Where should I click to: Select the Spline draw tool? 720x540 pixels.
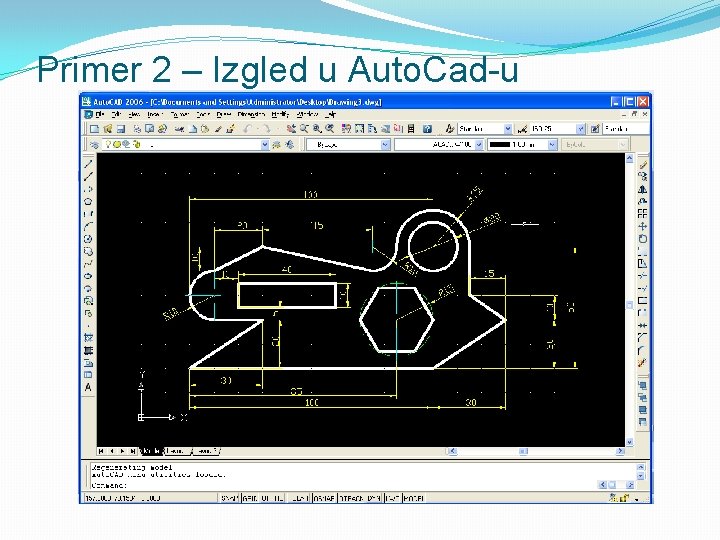pyautogui.click(x=88, y=264)
